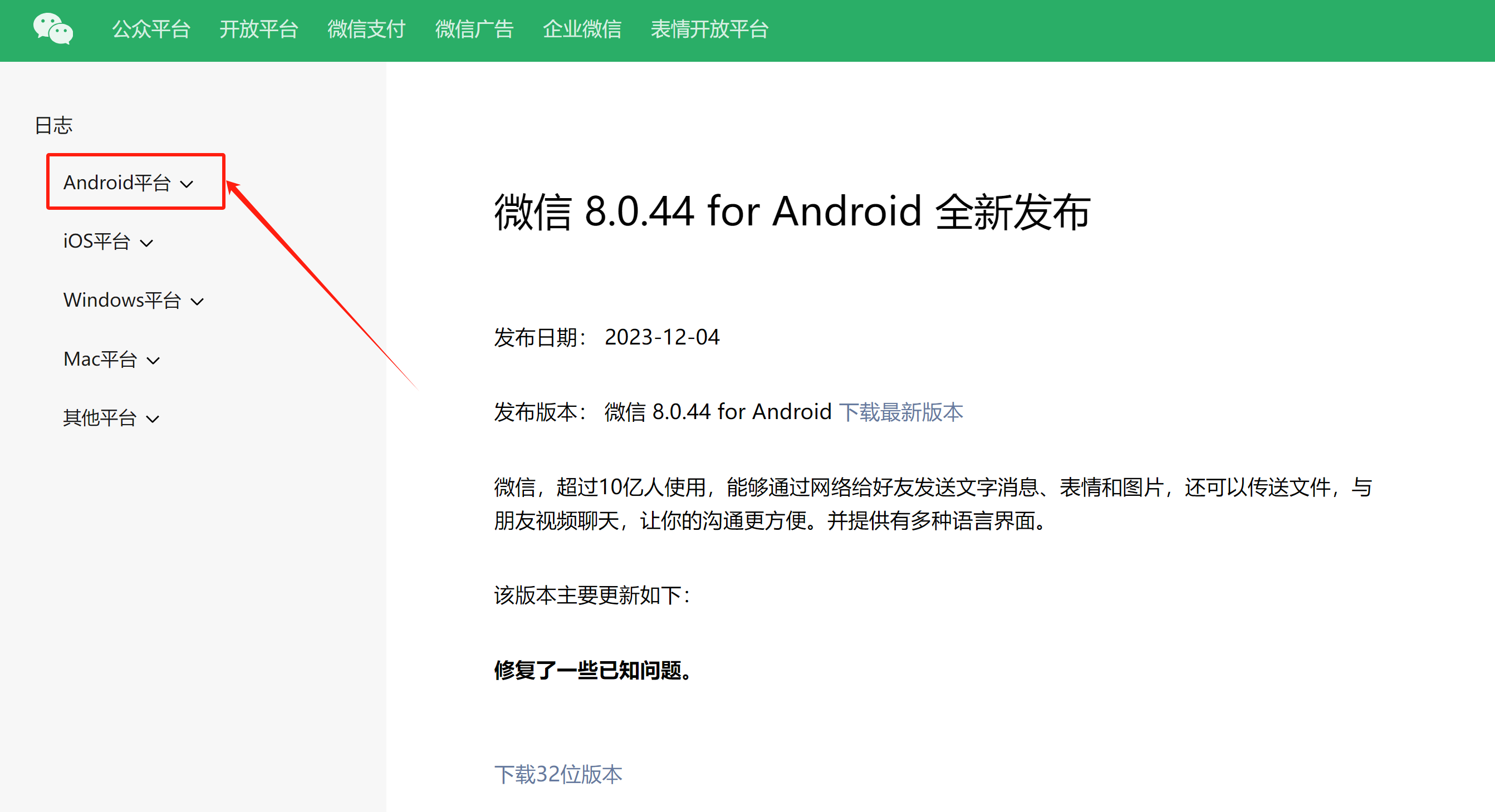Click the release date 2023-12-04
This screenshot has width=1495, height=812.
tap(662, 337)
